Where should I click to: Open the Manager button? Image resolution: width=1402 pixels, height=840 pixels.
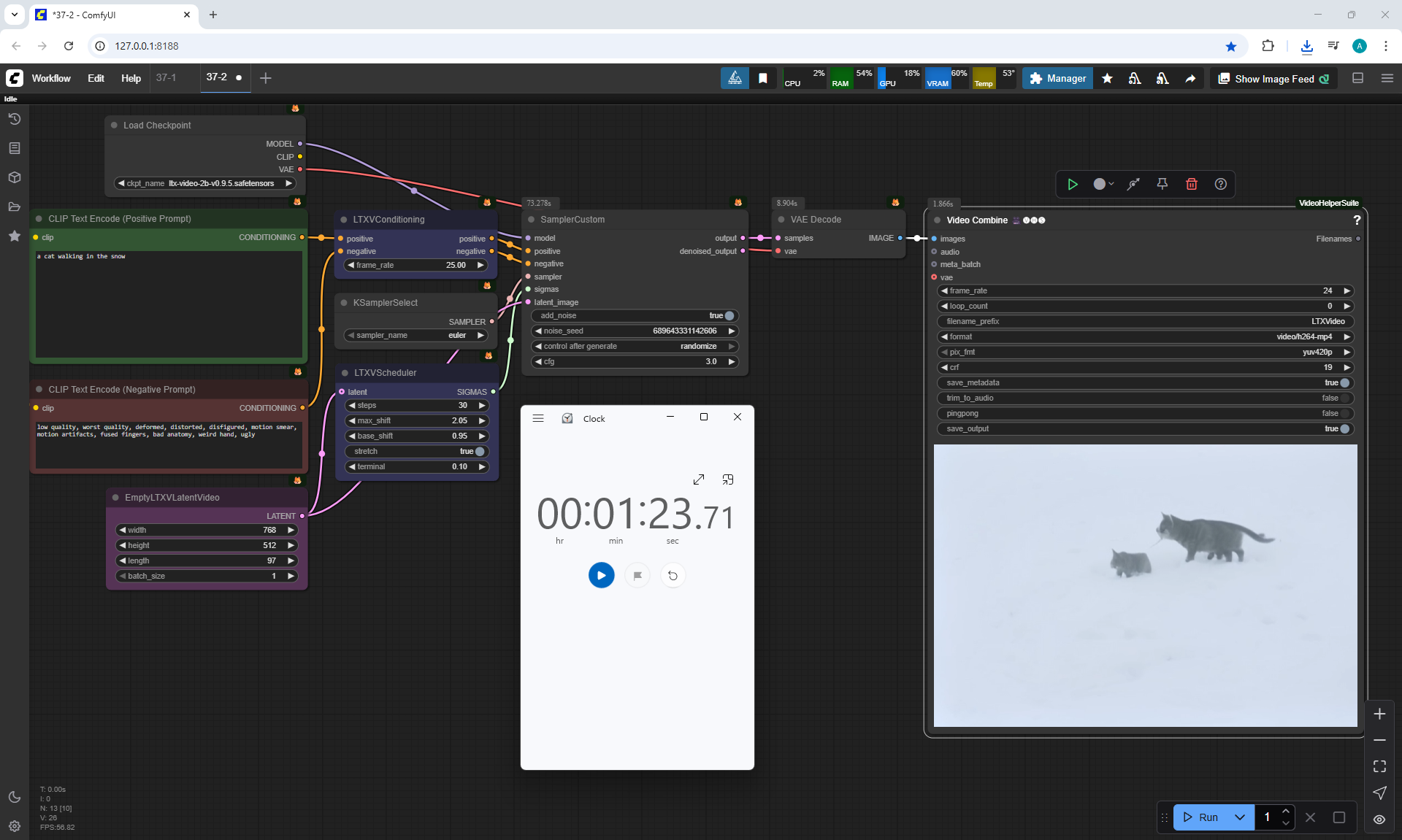1057,78
